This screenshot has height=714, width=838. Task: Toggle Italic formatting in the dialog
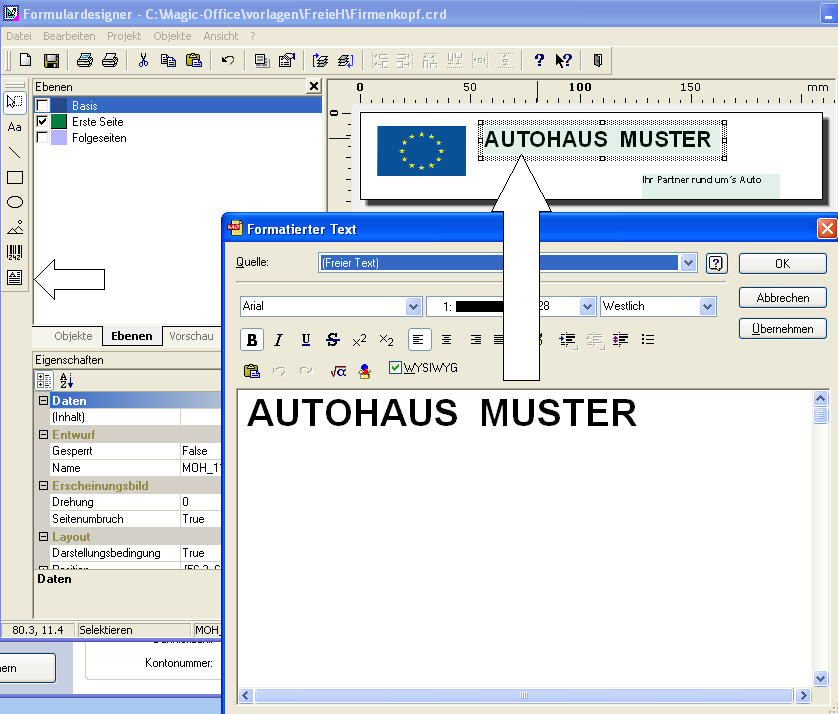click(278, 340)
